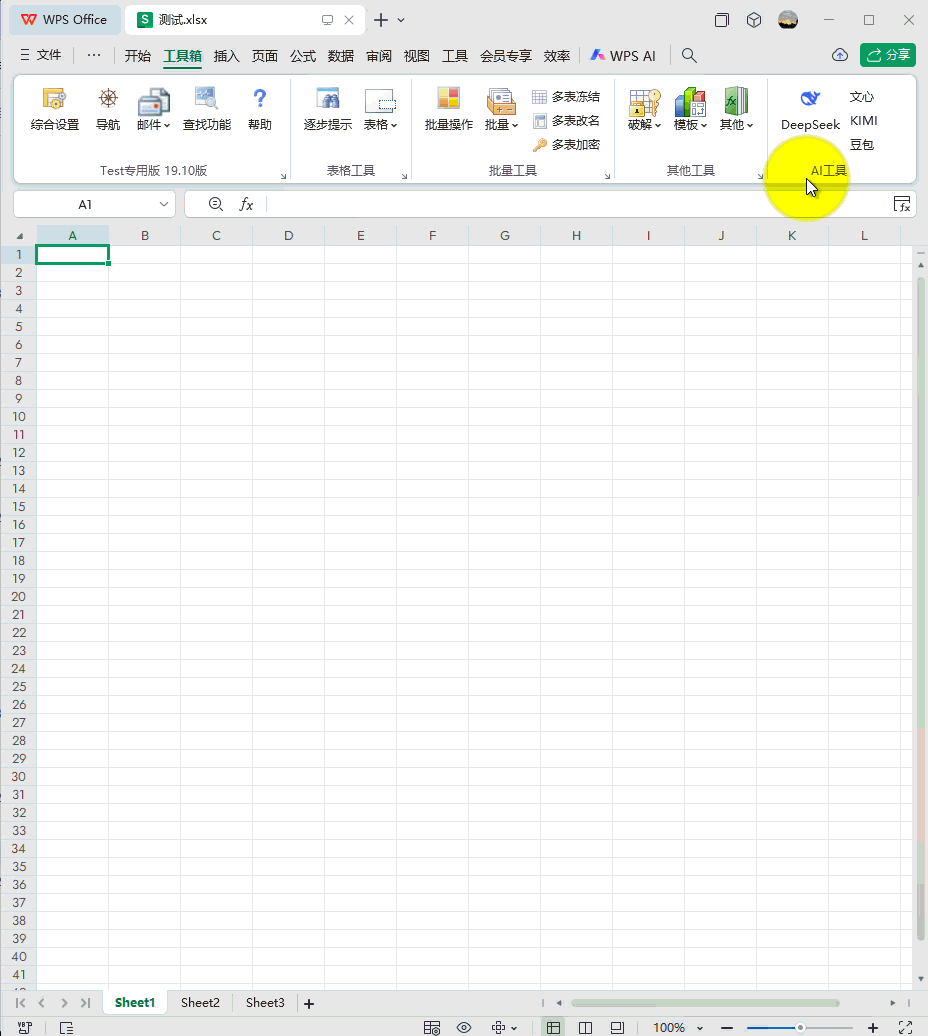The image size is (928, 1036).
Task: Click the zoom slider handle
Action: [x=800, y=1028]
